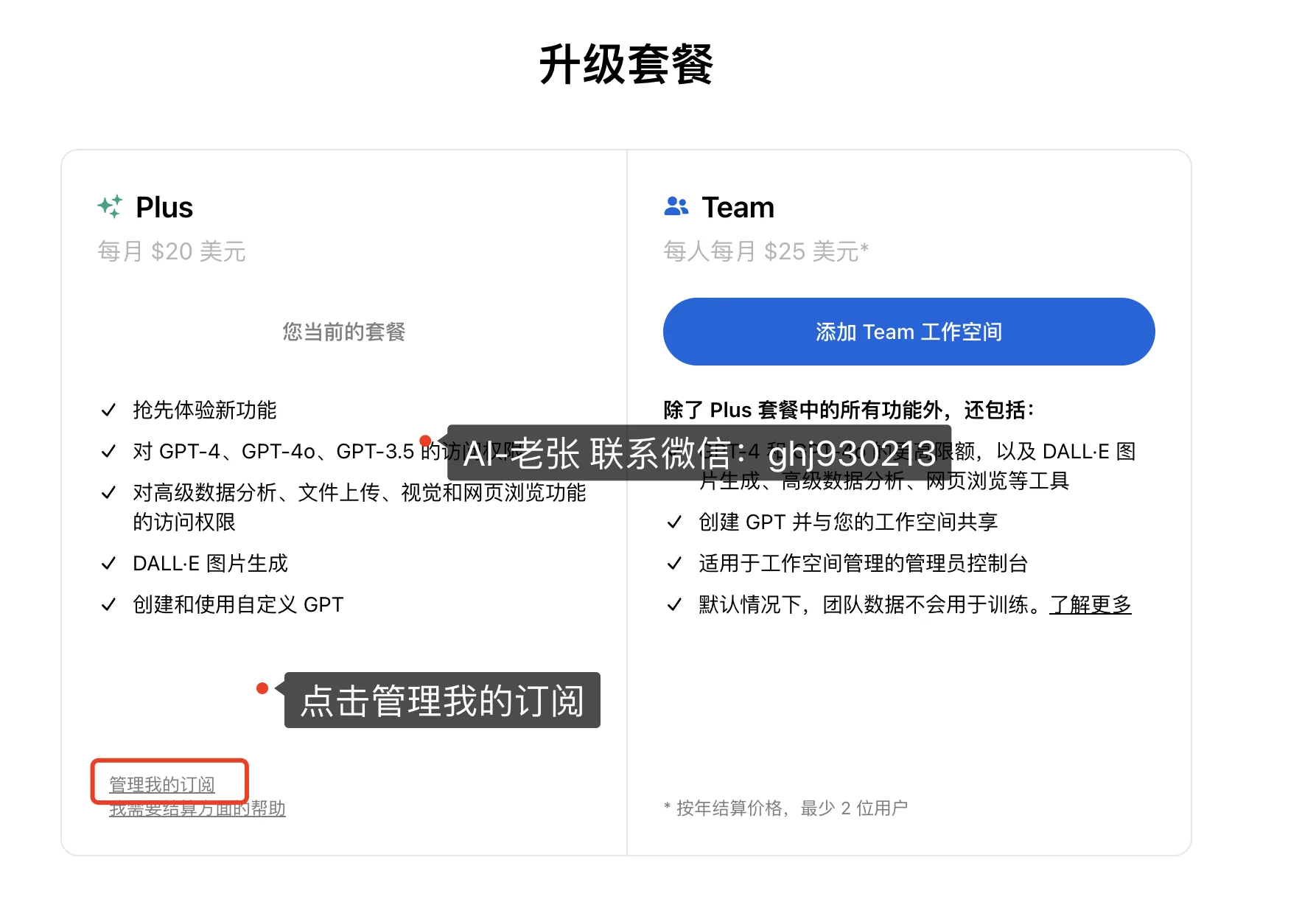Follow the 了解更多 link

pos(1090,605)
